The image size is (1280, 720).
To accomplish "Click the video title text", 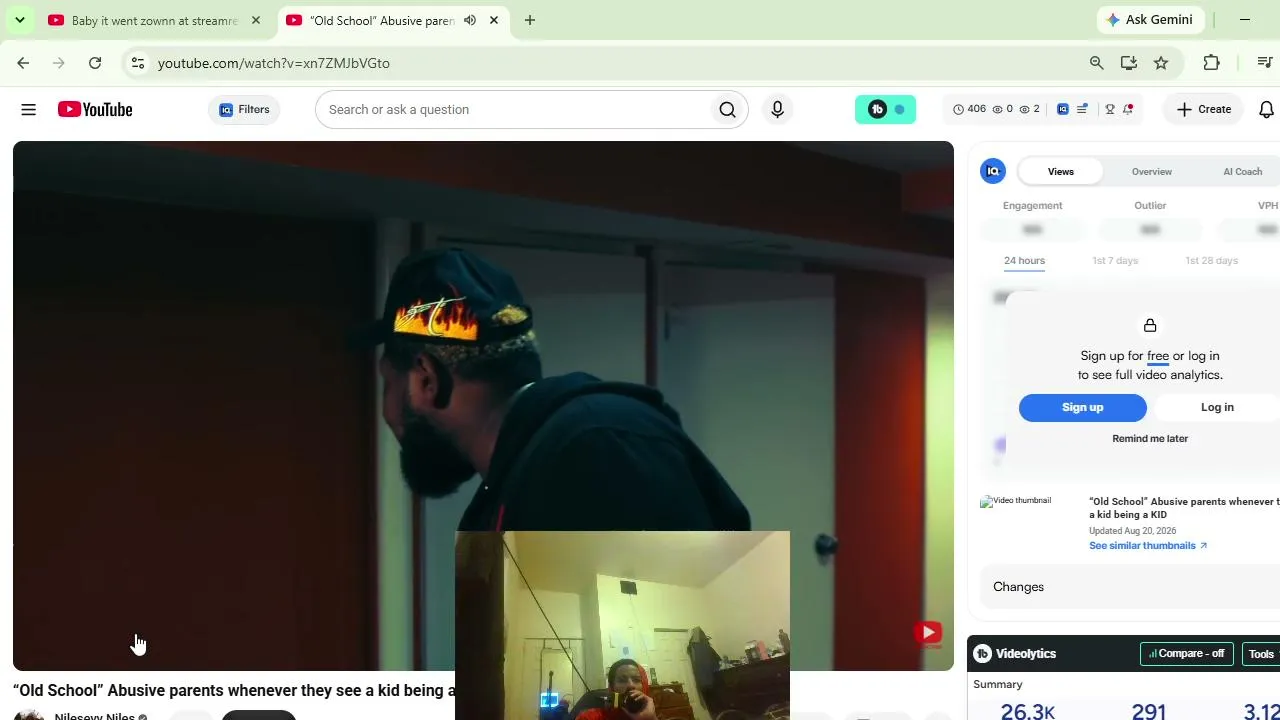I will point(234,691).
